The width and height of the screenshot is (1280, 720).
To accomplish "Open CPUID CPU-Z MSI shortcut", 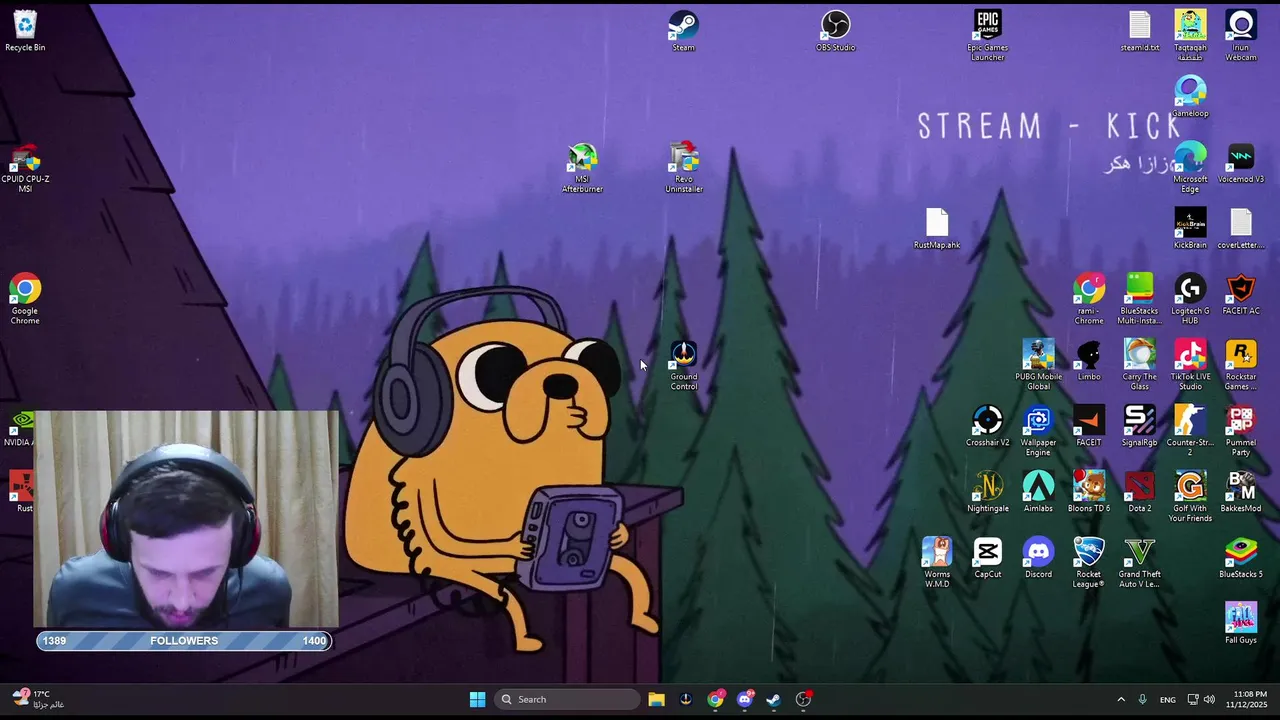I will (x=25, y=167).
